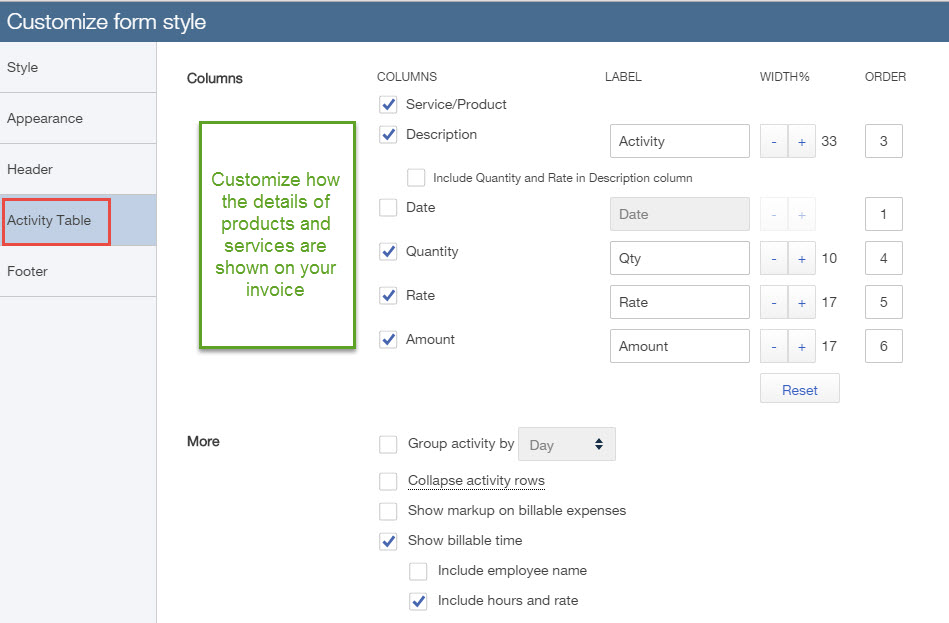The width and height of the screenshot is (949, 623).
Task: Open the Day grouping dropdown
Action: click(567, 444)
